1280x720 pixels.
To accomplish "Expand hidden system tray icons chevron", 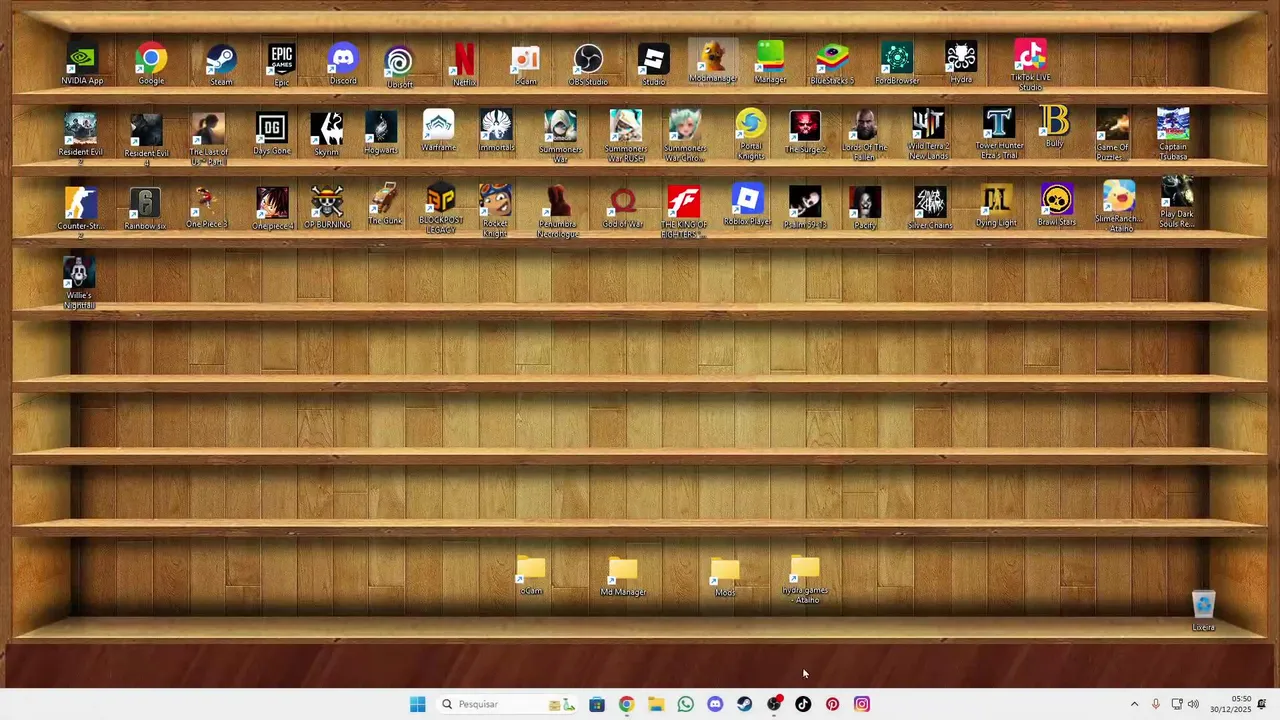I will 1134,704.
